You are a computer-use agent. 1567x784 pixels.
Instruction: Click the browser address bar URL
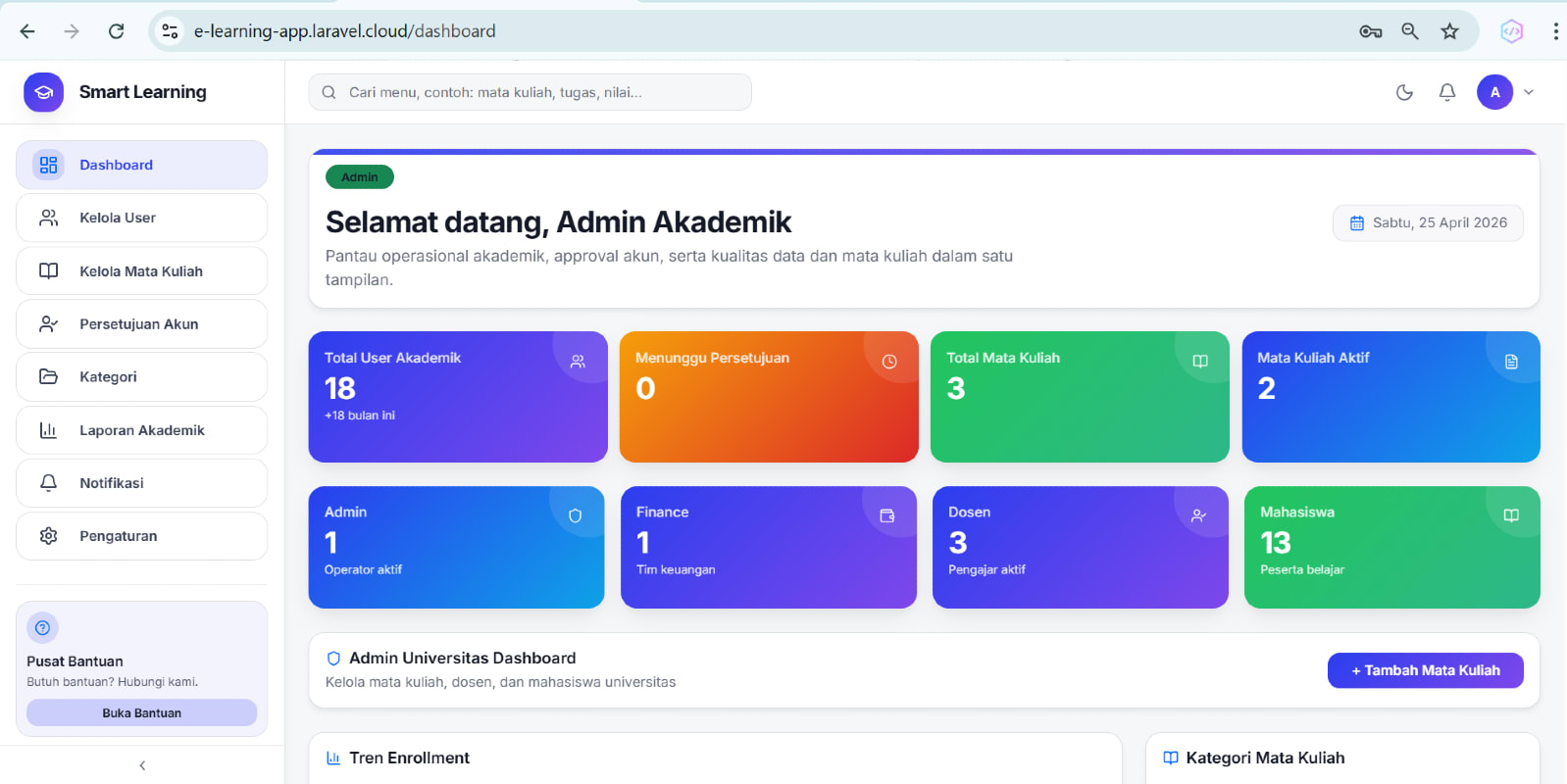tap(345, 31)
